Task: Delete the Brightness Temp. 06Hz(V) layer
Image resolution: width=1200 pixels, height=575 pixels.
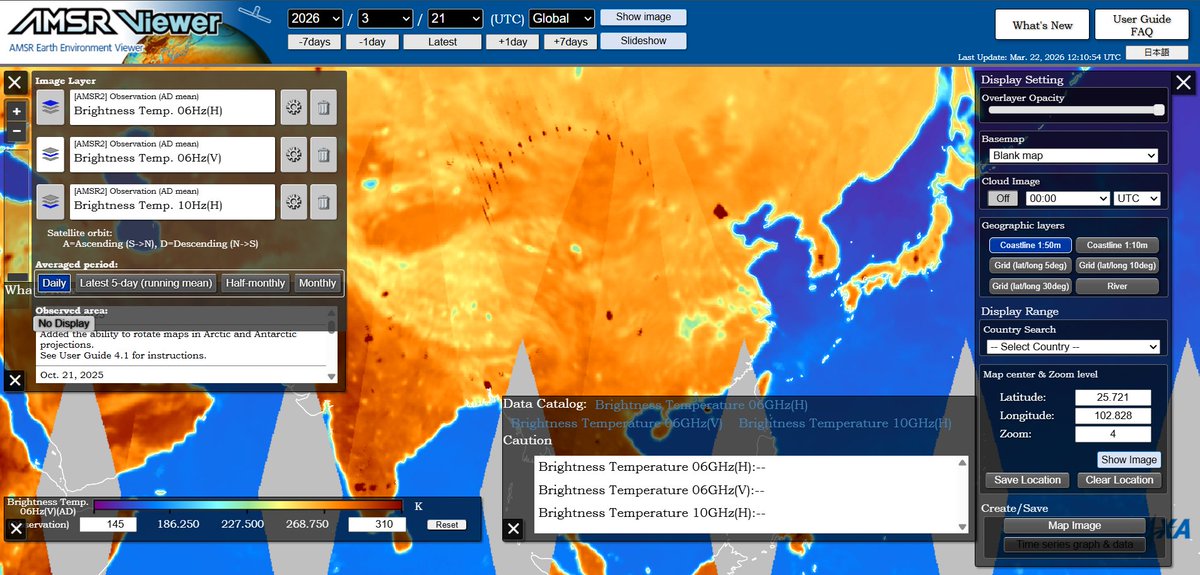Action: (323, 154)
